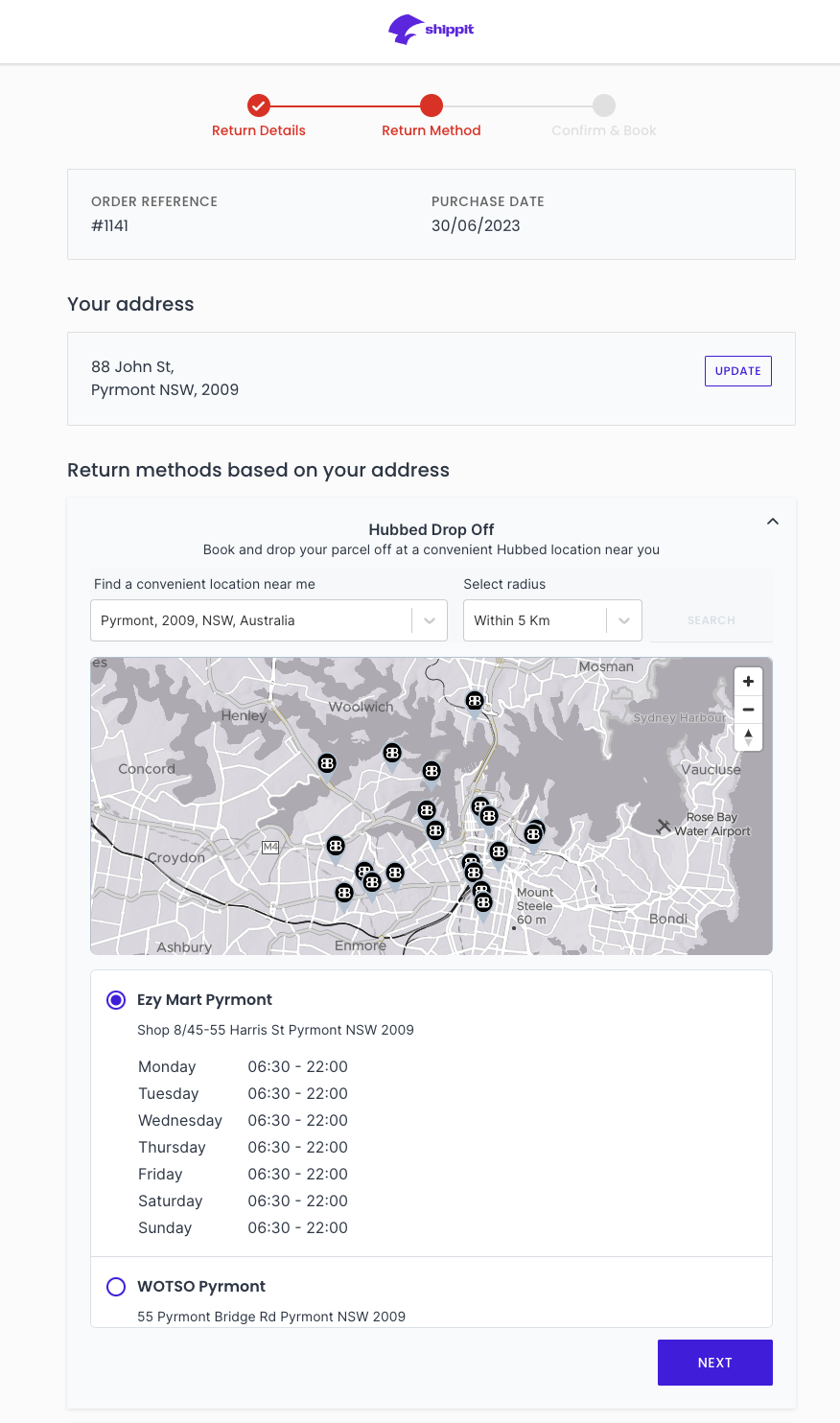Zoom out on the map
Image resolution: width=840 pixels, height=1423 pixels.
click(x=748, y=710)
